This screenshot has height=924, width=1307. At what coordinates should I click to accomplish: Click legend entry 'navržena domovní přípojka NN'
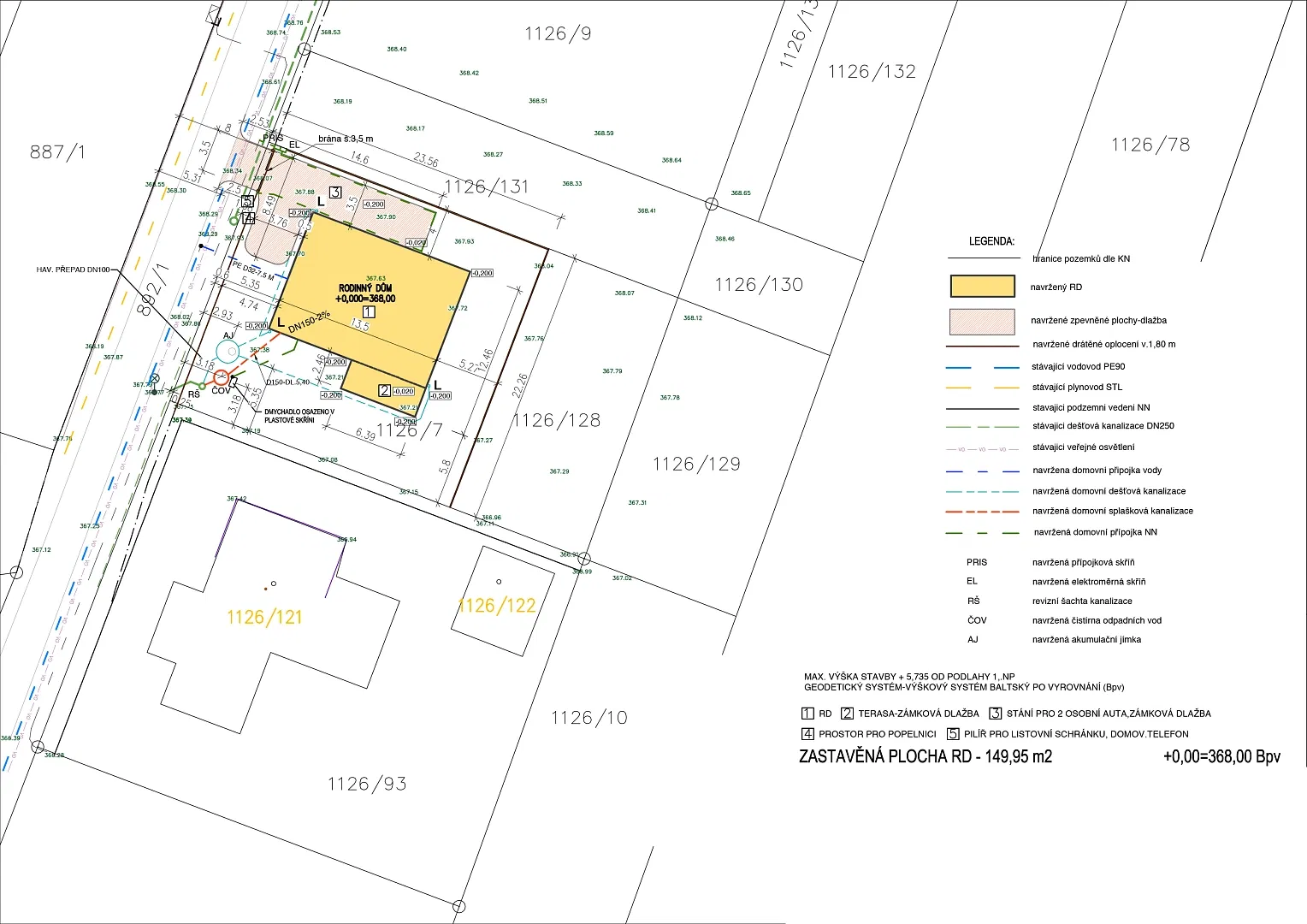(1096, 533)
